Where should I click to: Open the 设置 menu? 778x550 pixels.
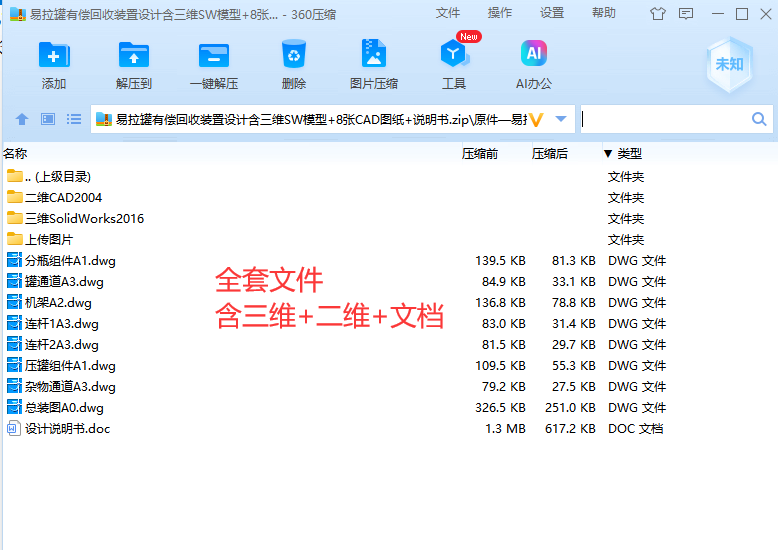[552, 13]
